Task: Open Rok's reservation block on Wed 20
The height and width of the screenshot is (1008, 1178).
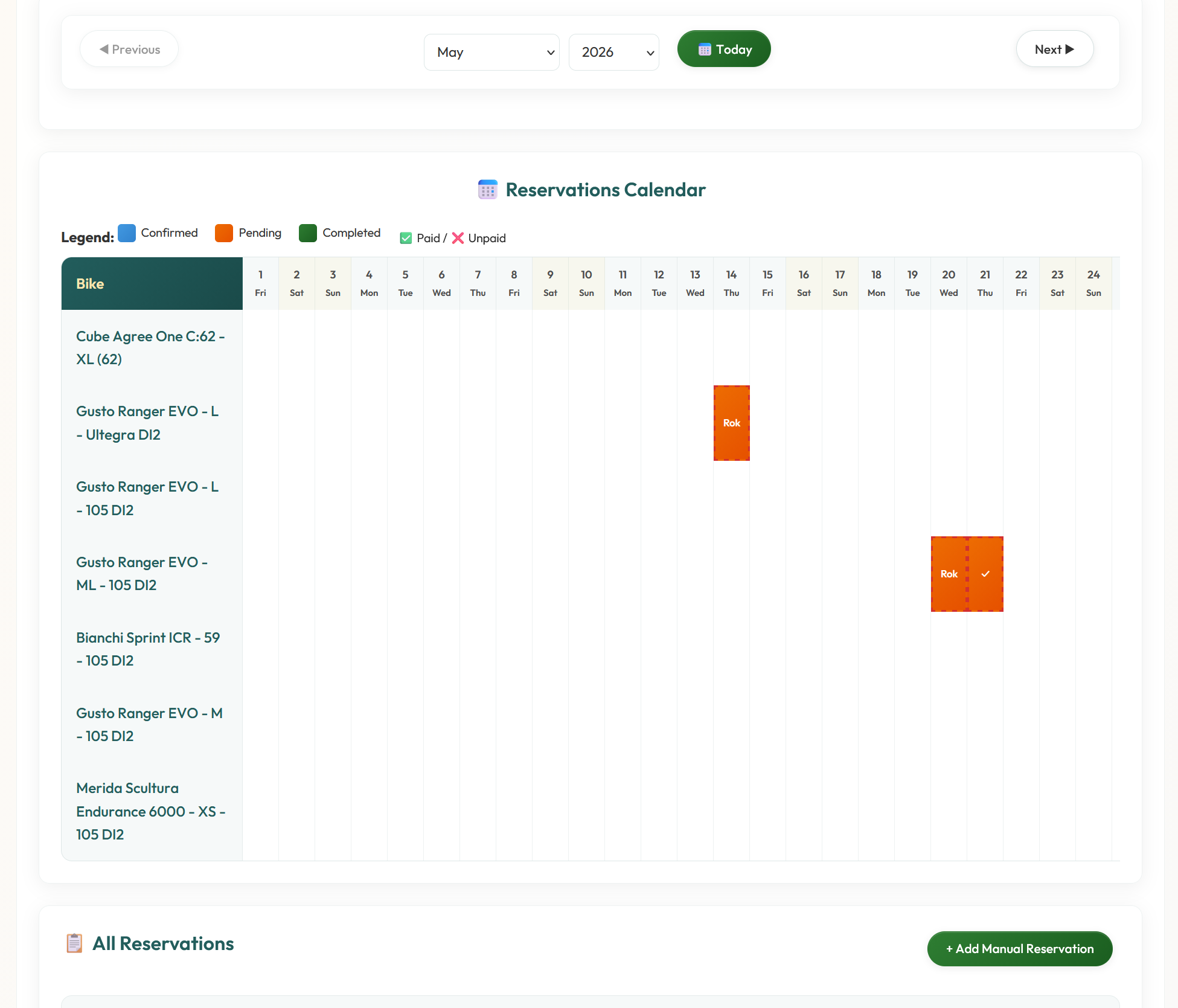Action: tap(949, 574)
